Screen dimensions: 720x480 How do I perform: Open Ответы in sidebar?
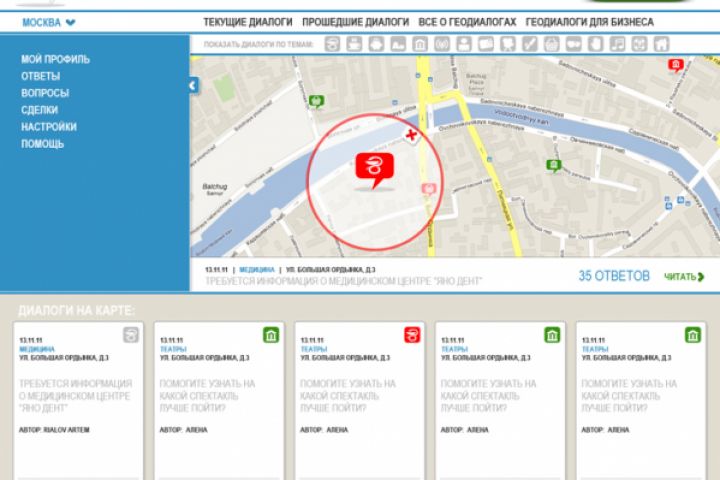click(40, 76)
